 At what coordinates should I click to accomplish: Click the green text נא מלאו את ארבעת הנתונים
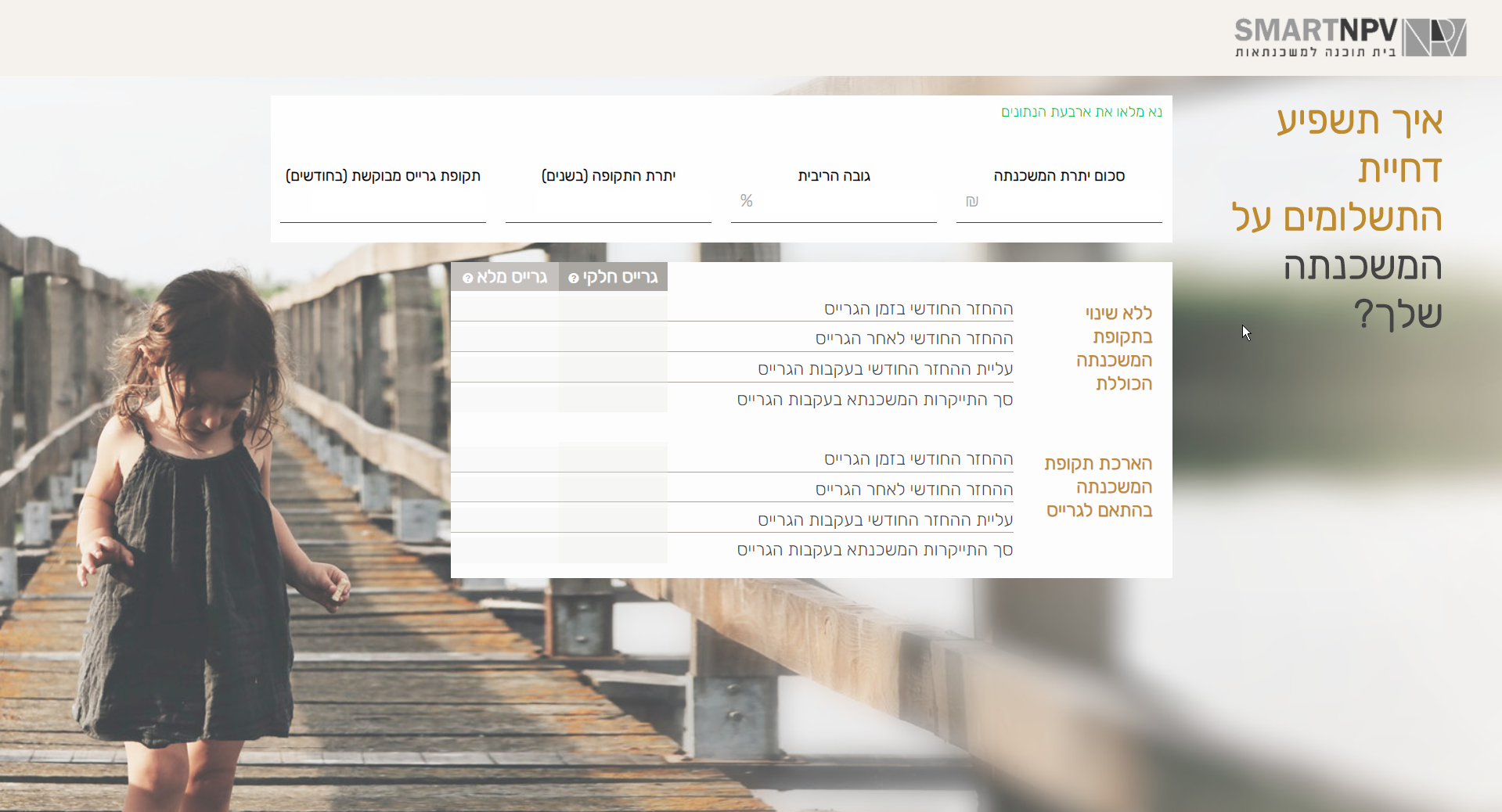click(1082, 112)
